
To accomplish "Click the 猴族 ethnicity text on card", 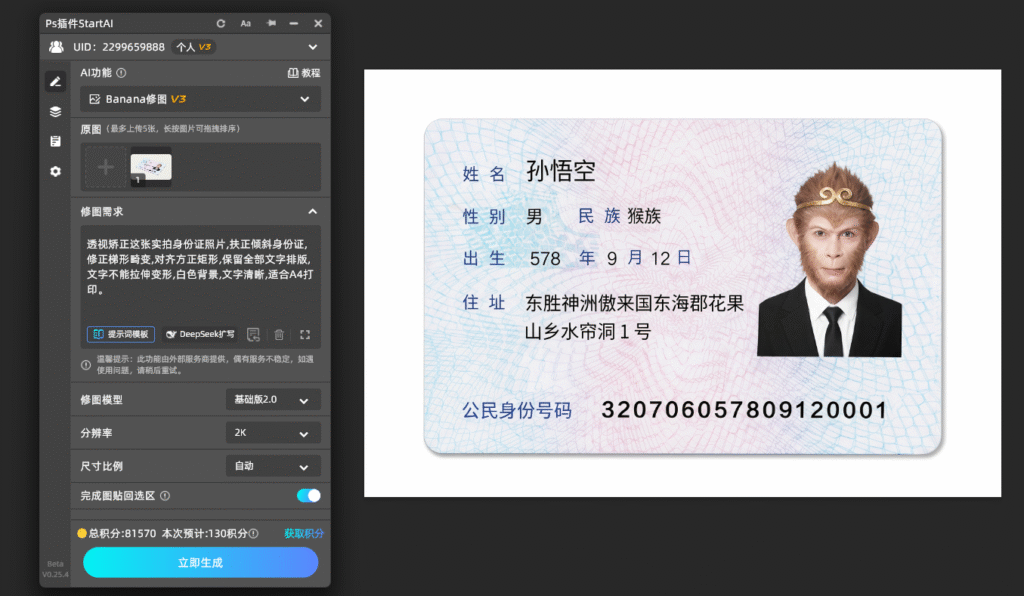I will click(645, 216).
